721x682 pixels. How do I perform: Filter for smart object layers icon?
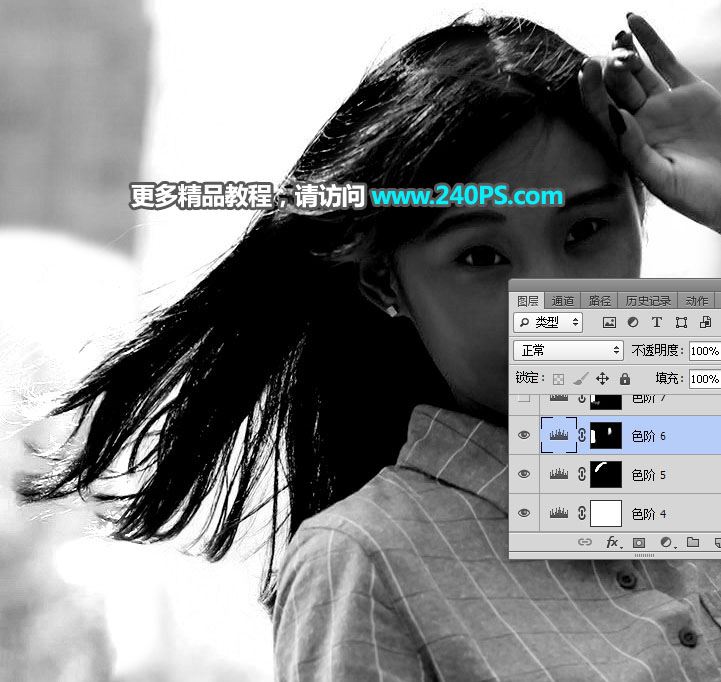pyautogui.click(x=705, y=322)
